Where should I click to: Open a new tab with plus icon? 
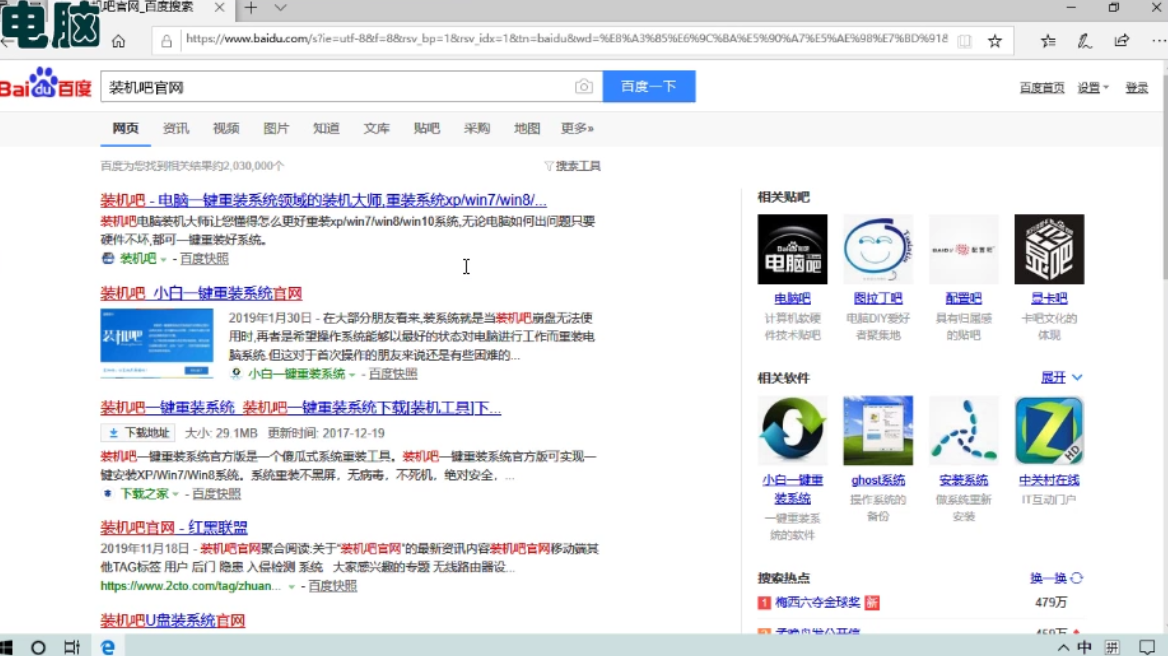251,7
